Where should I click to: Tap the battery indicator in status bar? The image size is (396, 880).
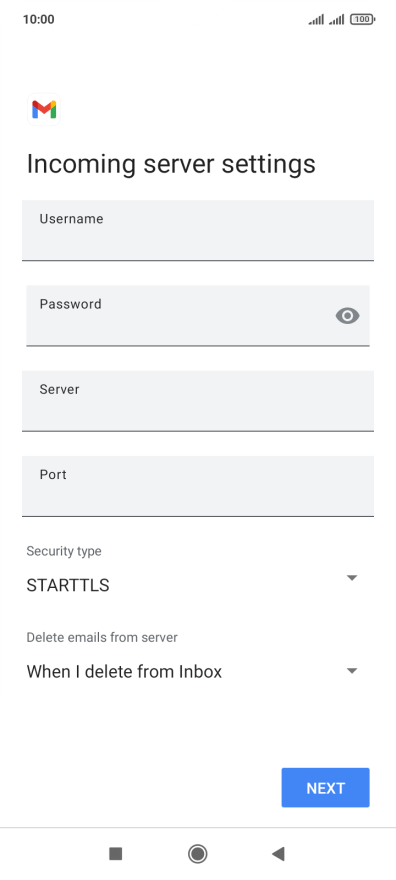point(362,20)
